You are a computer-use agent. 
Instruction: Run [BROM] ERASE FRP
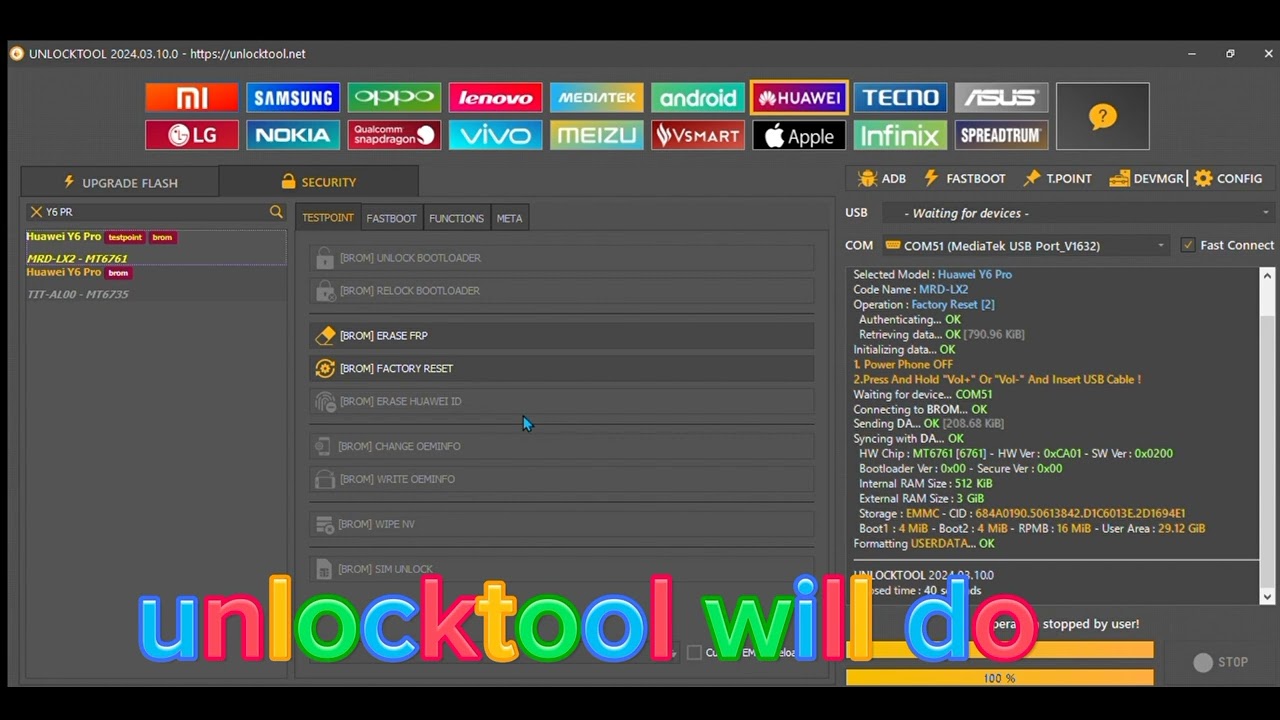(561, 336)
